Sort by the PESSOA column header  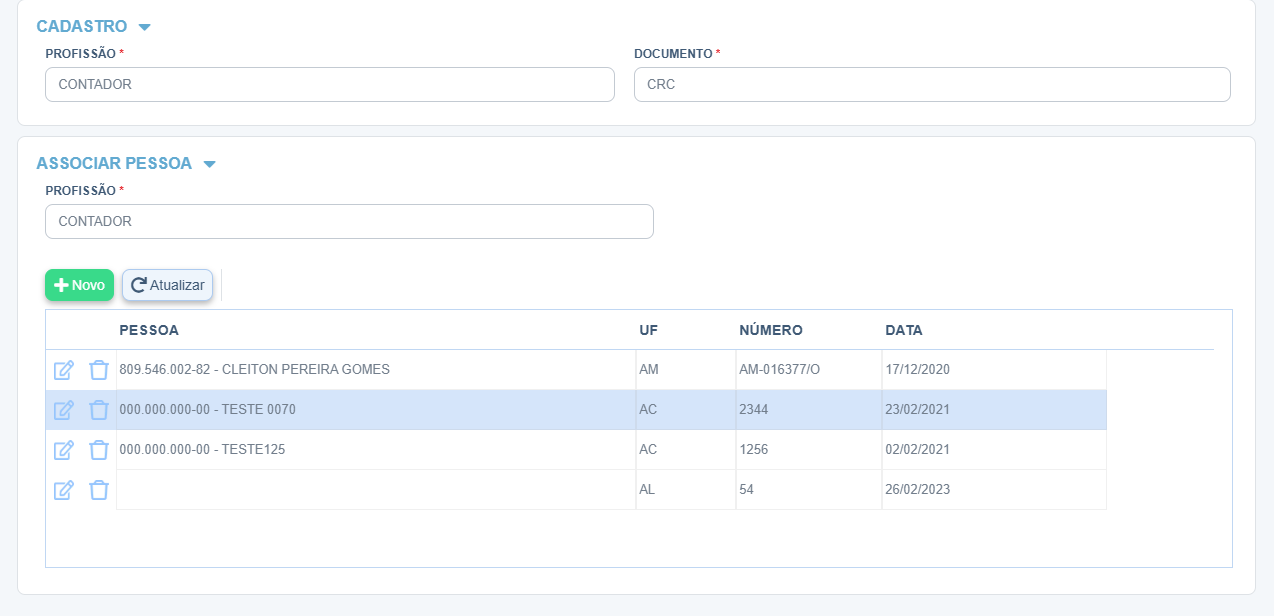click(149, 330)
